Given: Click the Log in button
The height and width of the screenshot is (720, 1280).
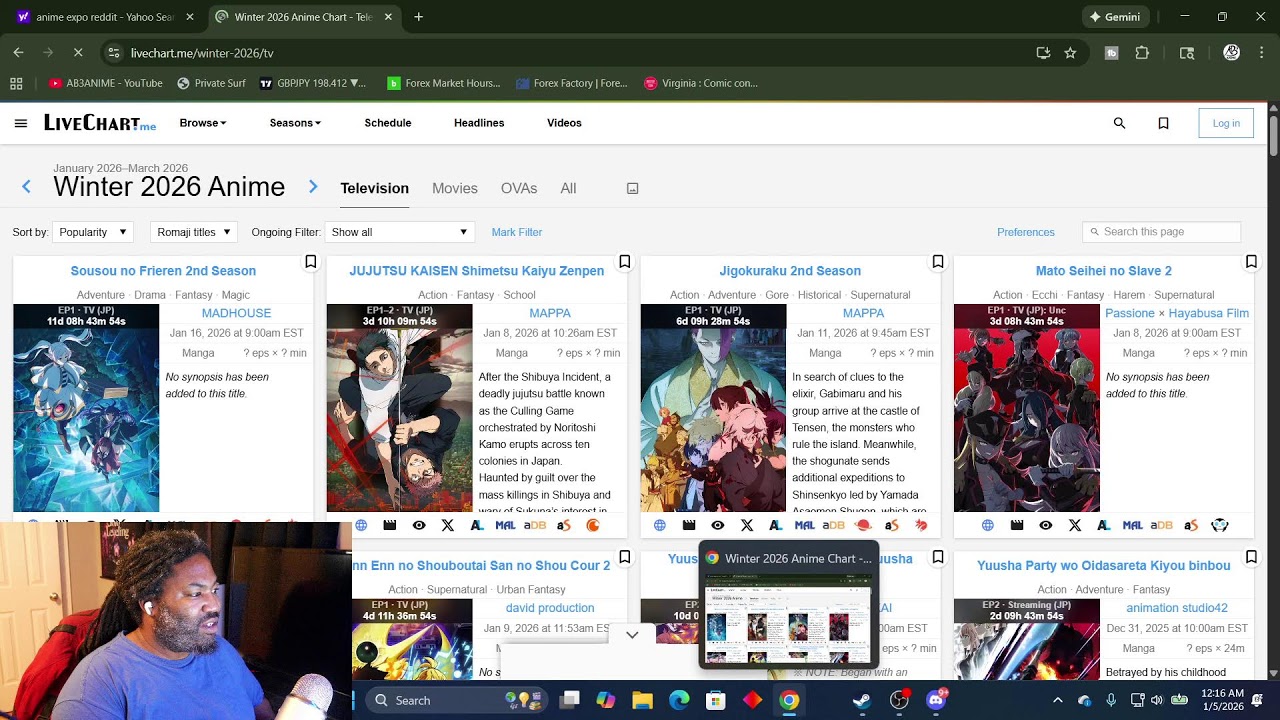Looking at the screenshot, I should (x=1226, y=123).
